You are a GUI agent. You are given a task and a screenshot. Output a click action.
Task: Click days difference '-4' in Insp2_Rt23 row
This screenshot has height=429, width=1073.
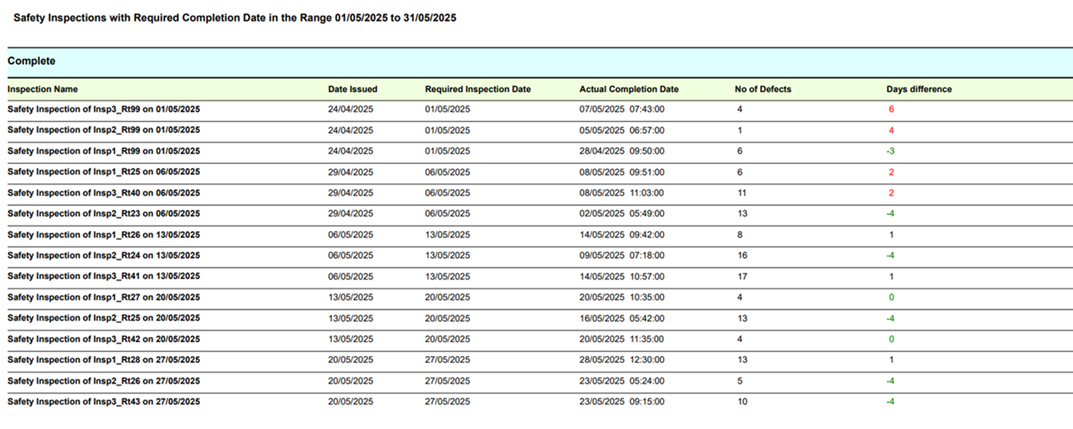pos(891,213)
